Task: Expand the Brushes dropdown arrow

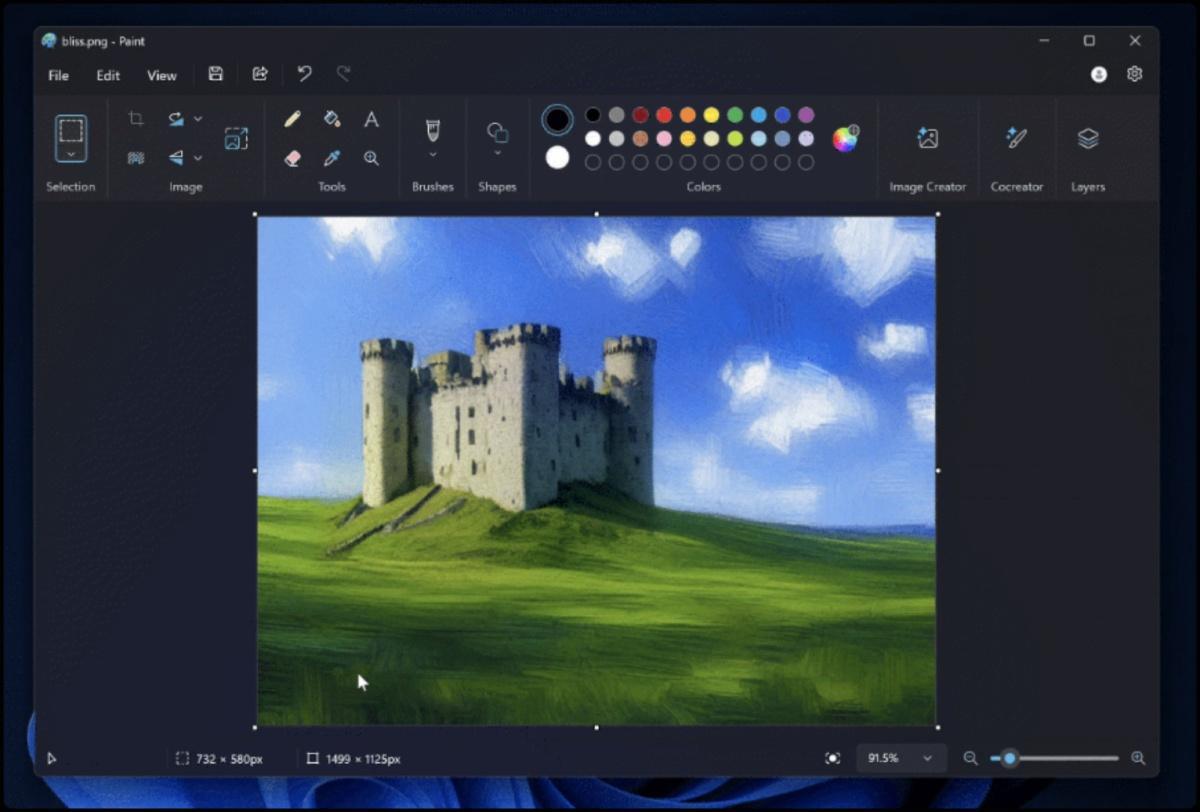Action: point(433,155)
